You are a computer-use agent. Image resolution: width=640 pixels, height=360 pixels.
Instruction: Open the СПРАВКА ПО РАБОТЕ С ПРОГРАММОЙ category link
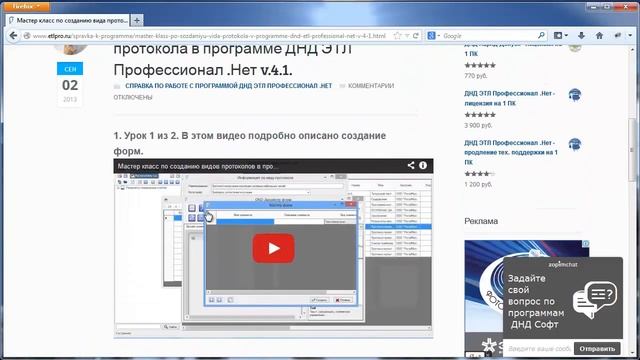[229, 86]
